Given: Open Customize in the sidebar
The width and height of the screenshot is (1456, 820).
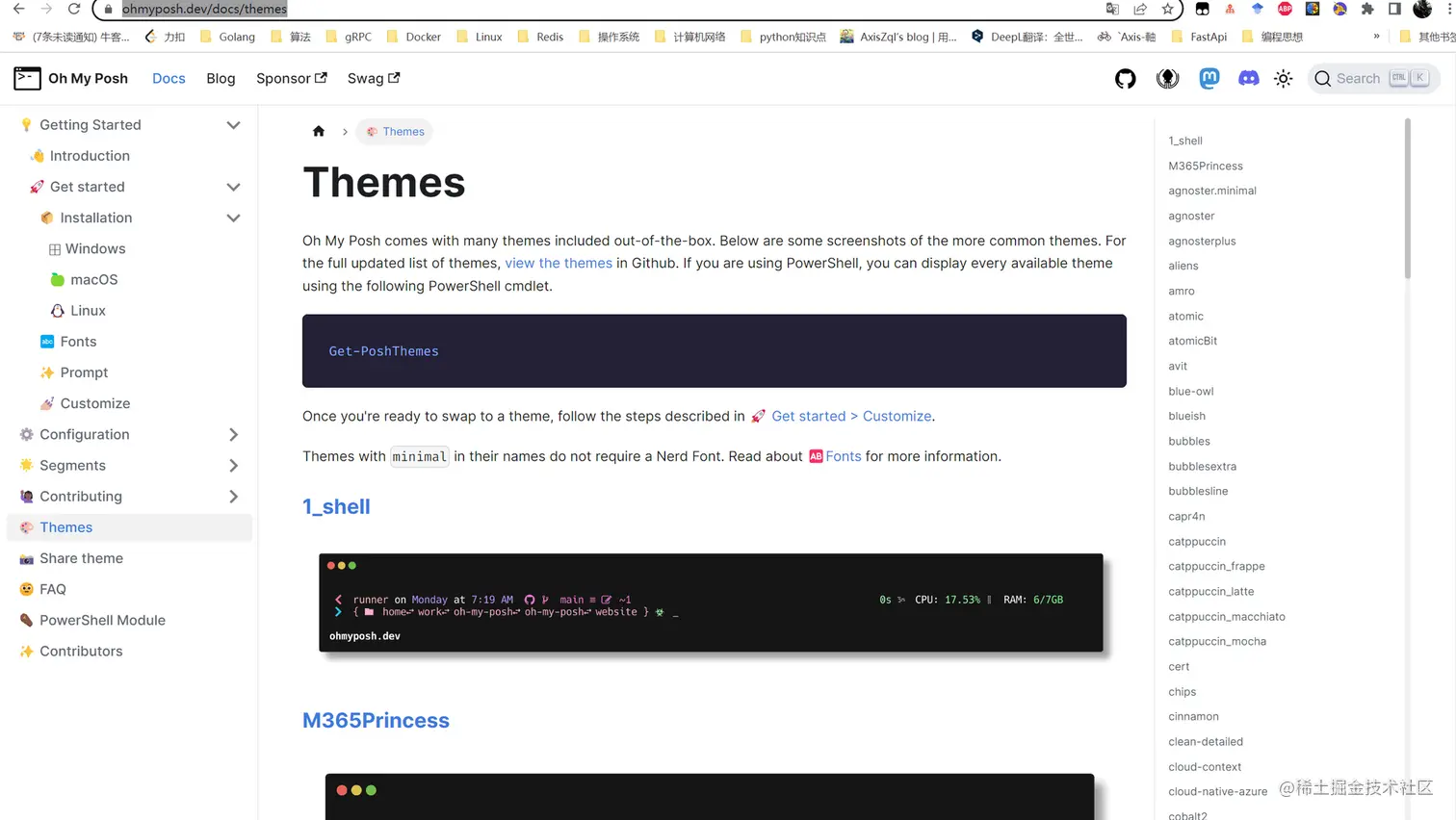Looking at the screenshot, I should (x=94, y=403).
